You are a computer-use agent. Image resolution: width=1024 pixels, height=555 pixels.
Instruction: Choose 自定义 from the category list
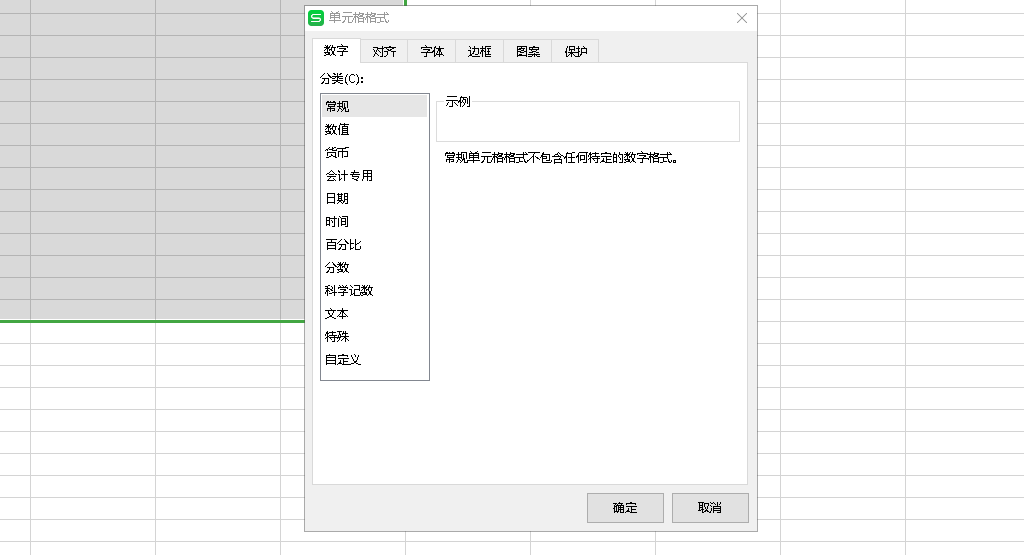pyautogui.click(x=343, y=360)
